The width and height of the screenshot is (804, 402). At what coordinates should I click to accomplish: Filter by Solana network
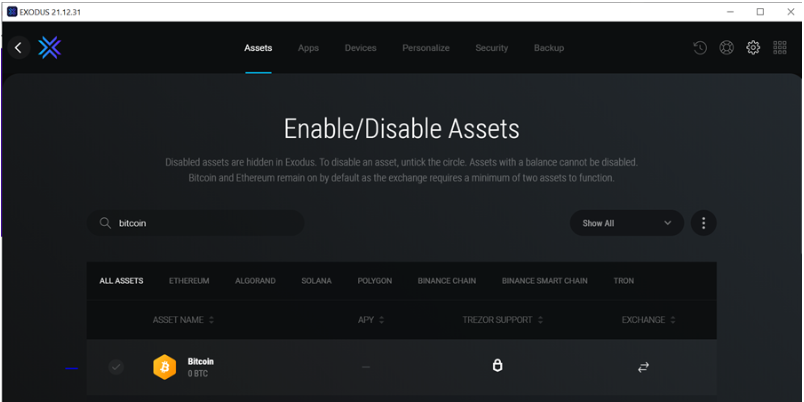[316, 280]
